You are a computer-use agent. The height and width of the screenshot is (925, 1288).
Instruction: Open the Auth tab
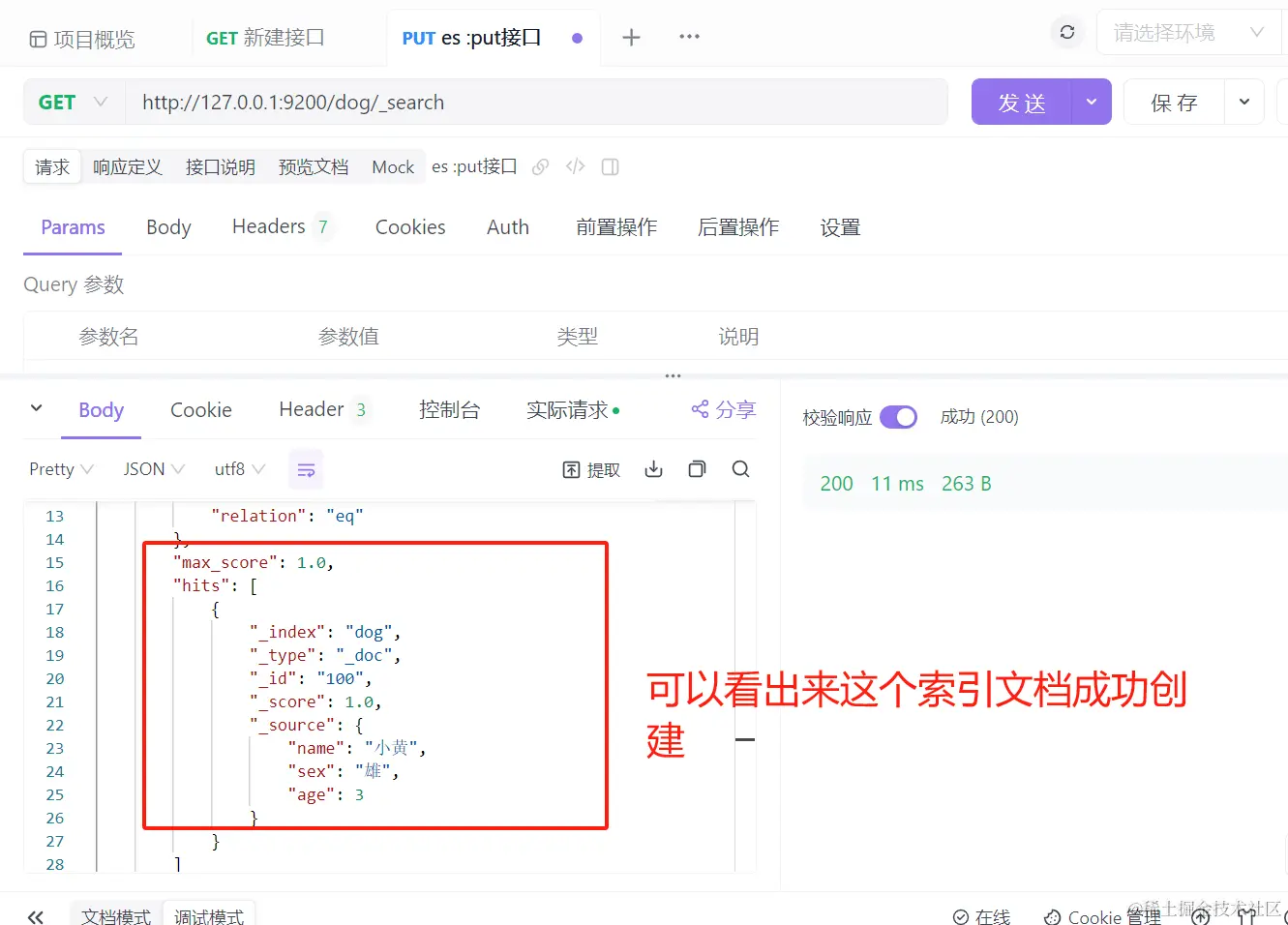(508, 227)
